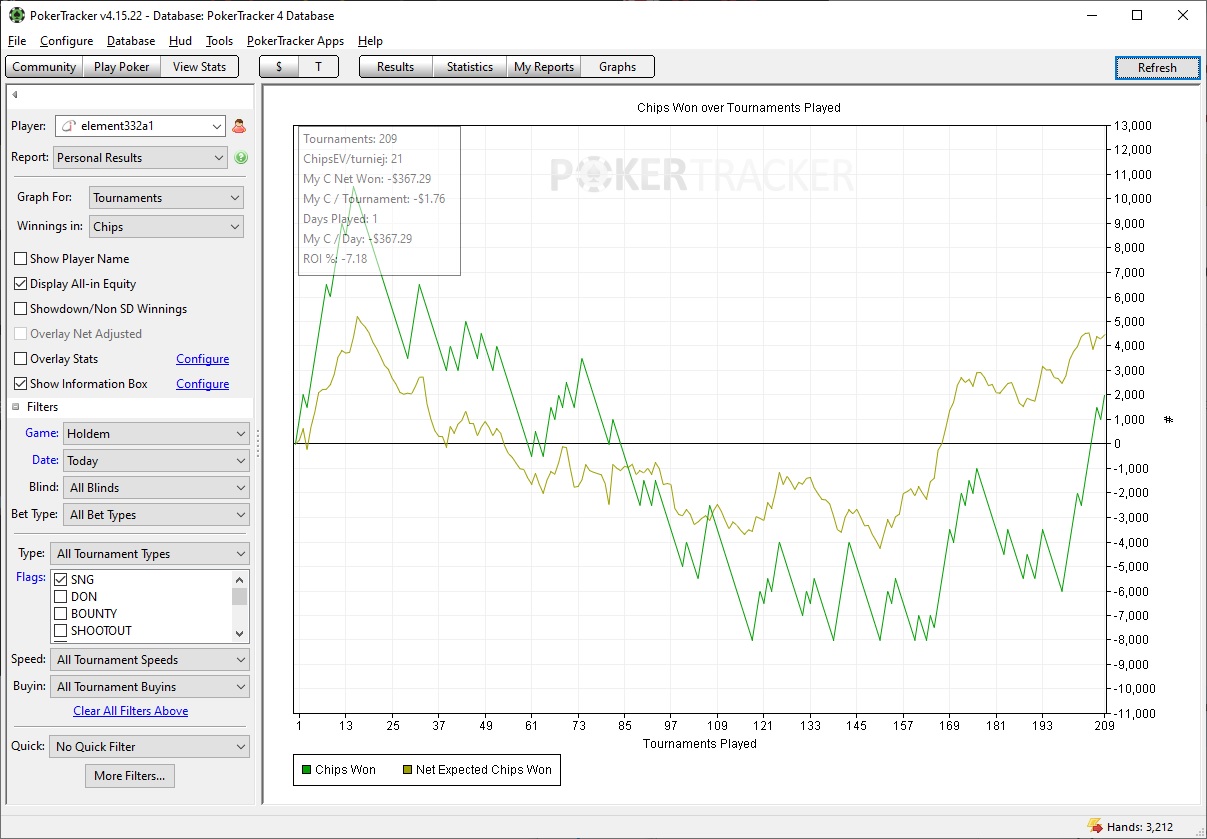This screenshot has height=839, width=1207.
Task: Expand the Graph For dropdown
Action: click(x=166, y=198)
